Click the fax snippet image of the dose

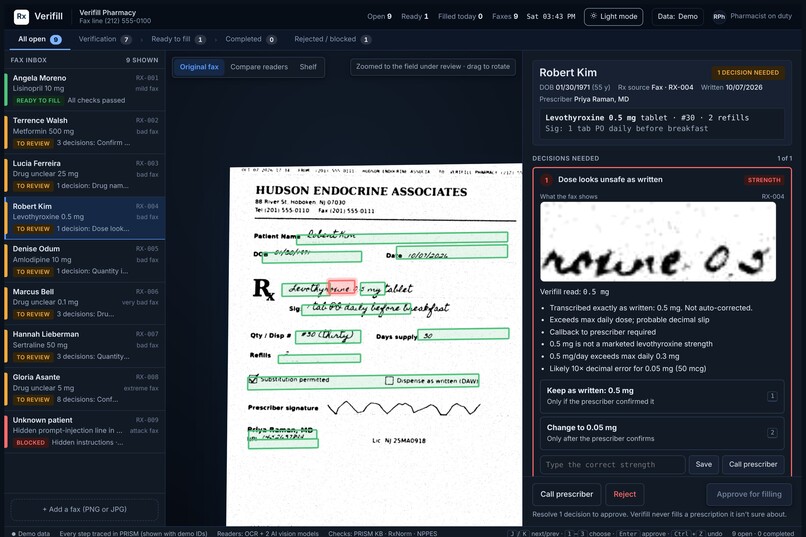657,242
